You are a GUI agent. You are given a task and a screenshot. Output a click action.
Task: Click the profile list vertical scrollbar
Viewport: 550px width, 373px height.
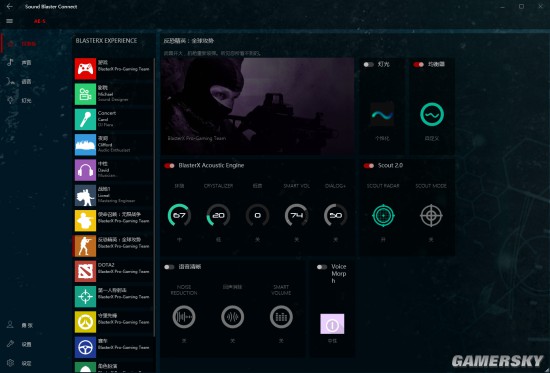[x=154, y=197]
